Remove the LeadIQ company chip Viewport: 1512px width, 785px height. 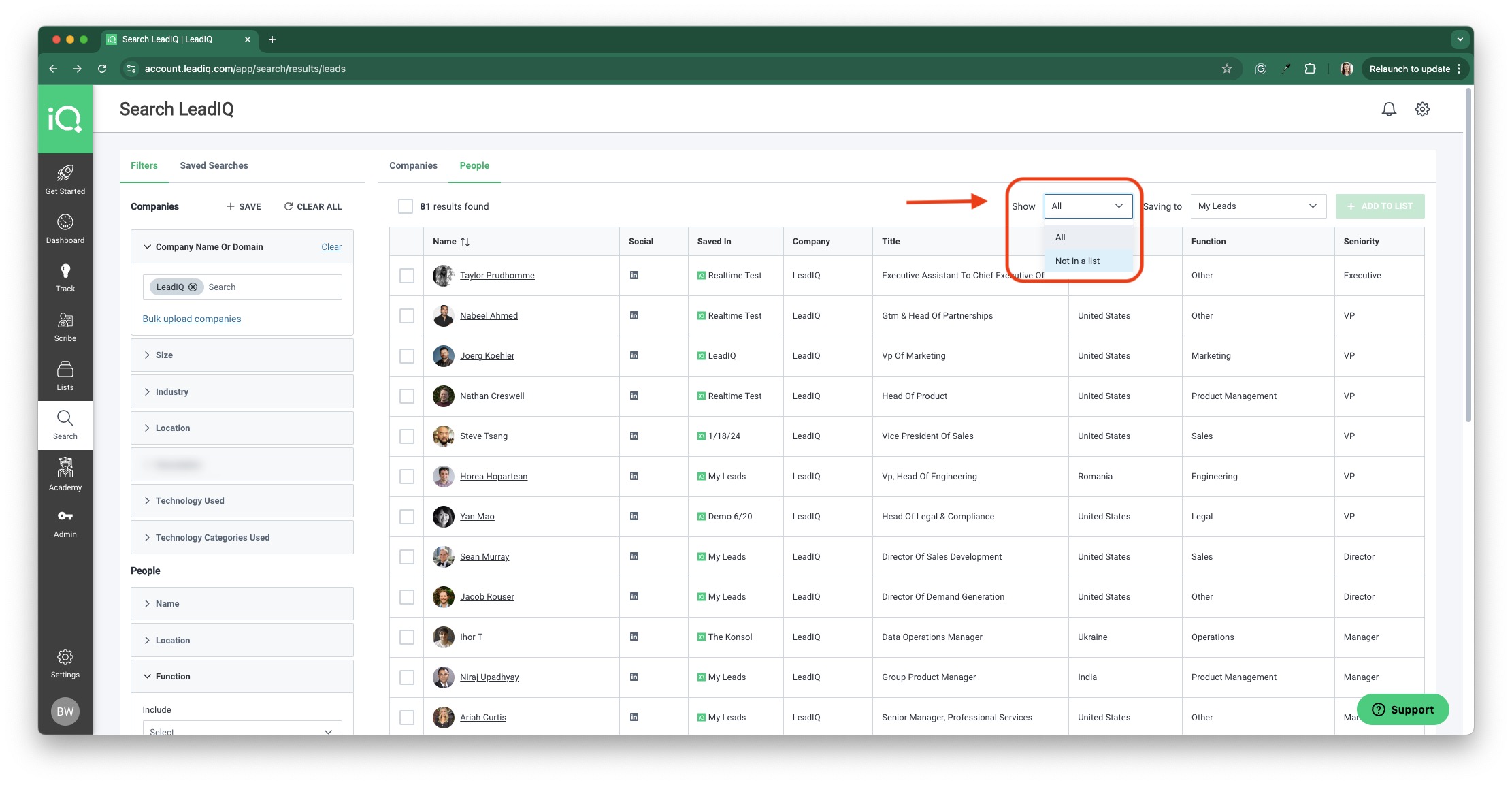(x=193, y=287)
